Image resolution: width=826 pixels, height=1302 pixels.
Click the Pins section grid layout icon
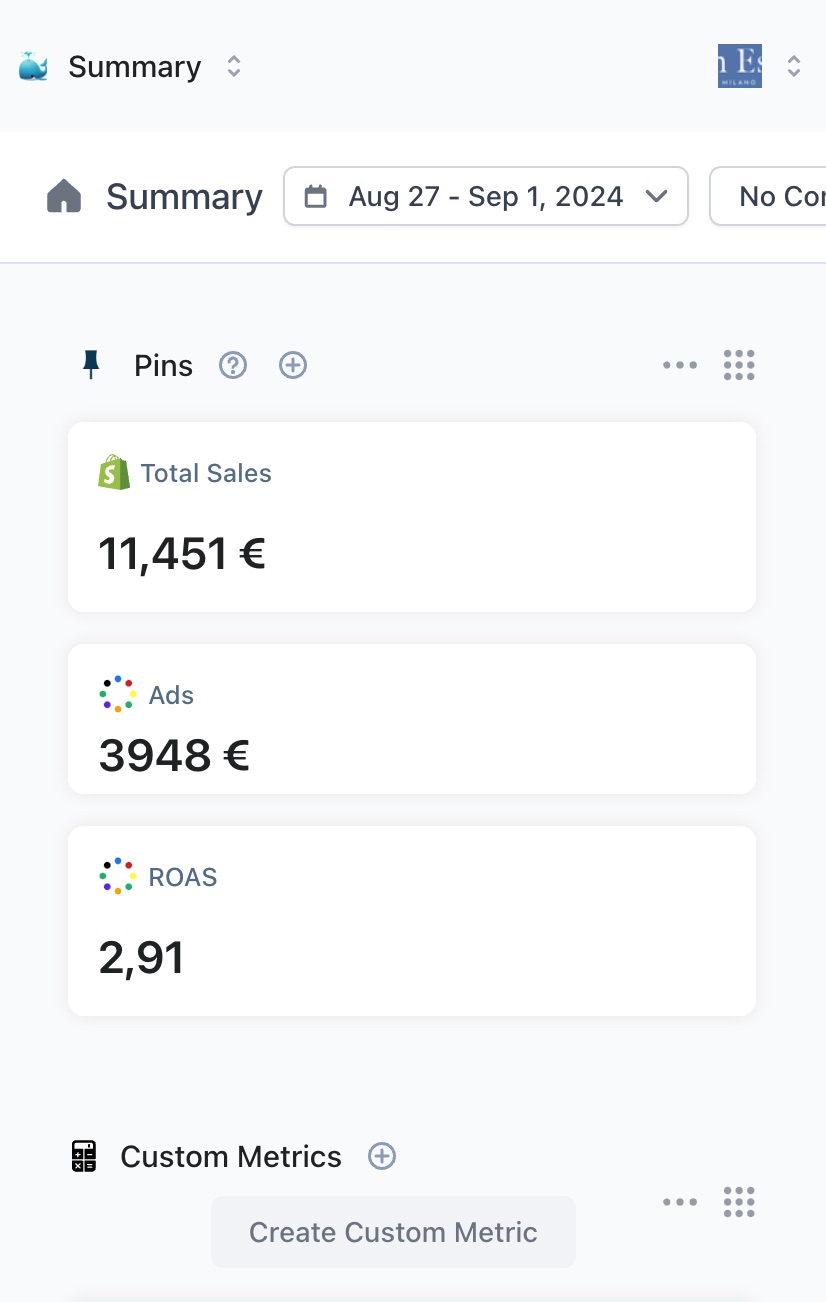pos(739,365)
